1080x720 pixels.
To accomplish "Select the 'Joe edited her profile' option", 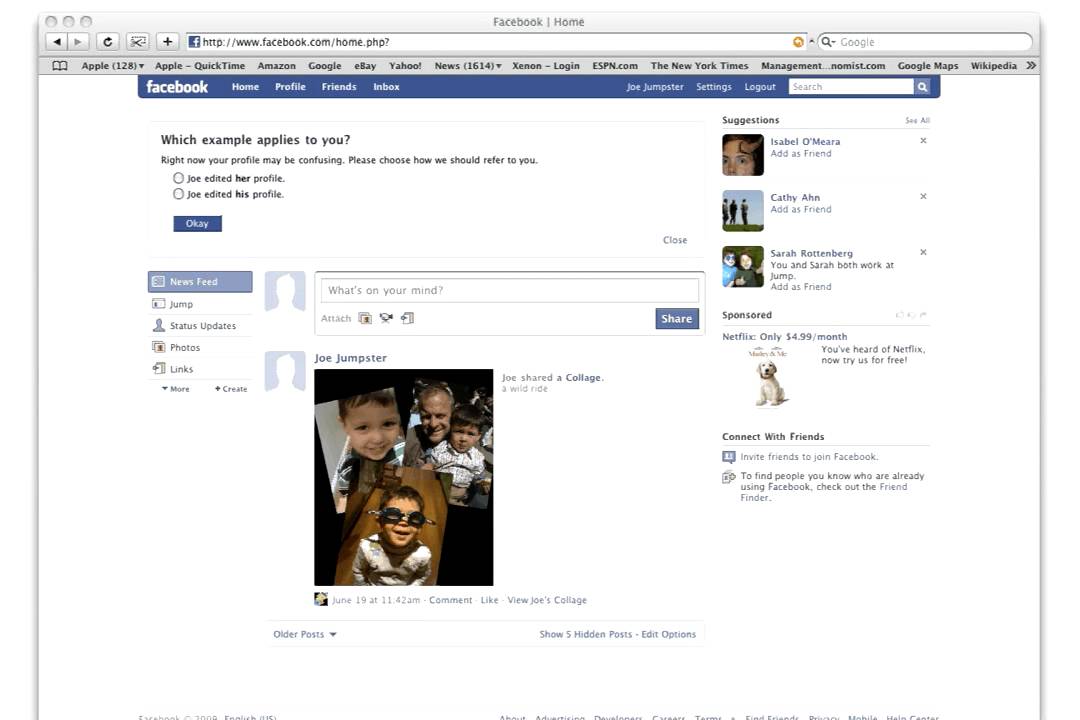I will coord(179,178).
